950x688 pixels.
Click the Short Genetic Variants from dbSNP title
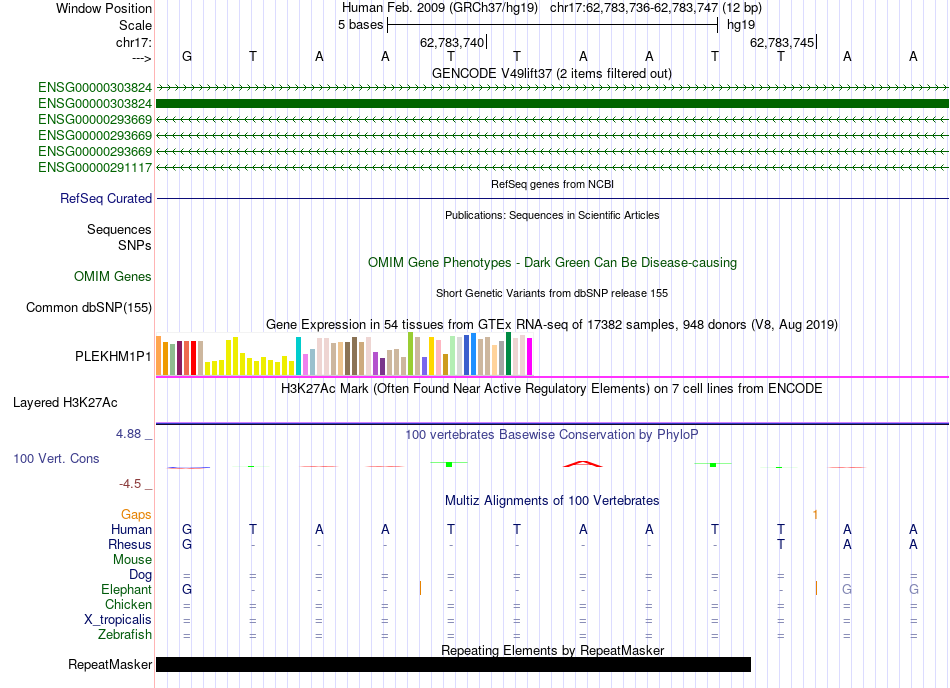[x=552, y=293]
